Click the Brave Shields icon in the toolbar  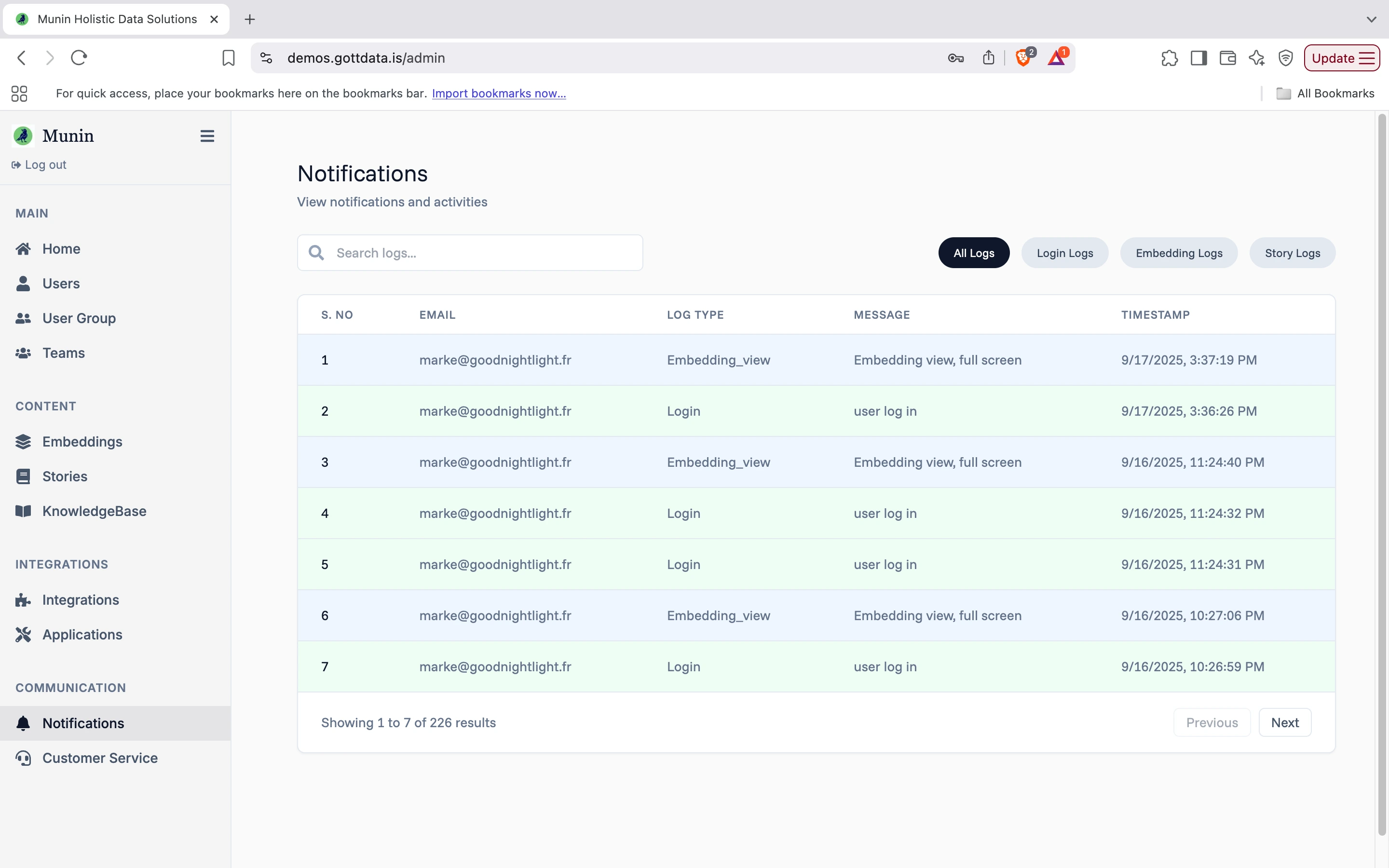pyautogui.click(x=1024, y=57)
